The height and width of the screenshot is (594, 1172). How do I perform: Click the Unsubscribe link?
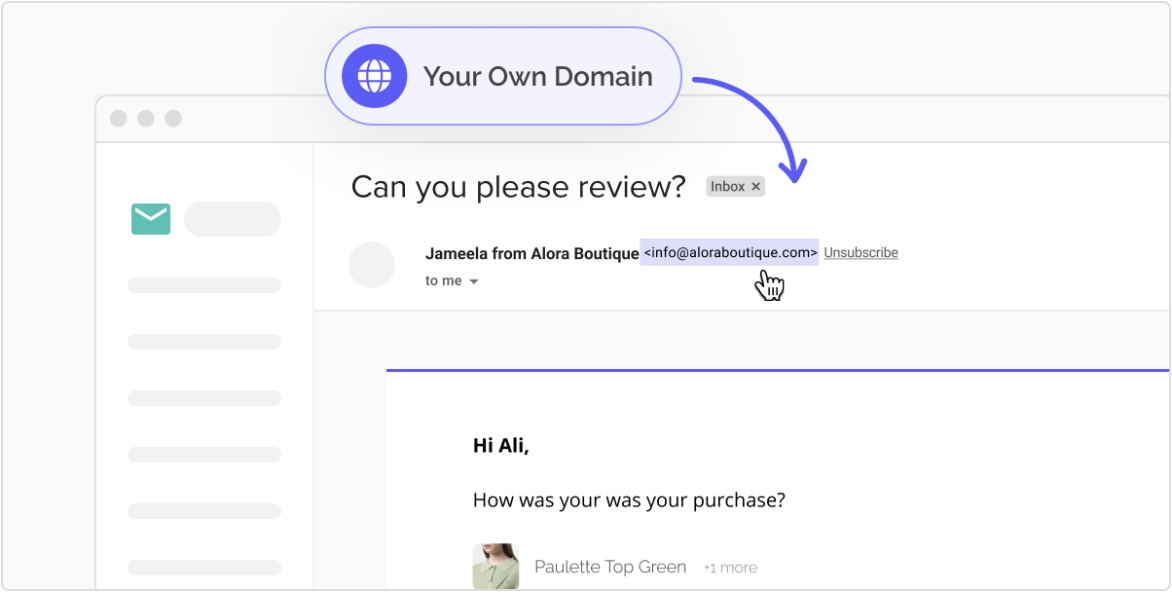(860, 252)
